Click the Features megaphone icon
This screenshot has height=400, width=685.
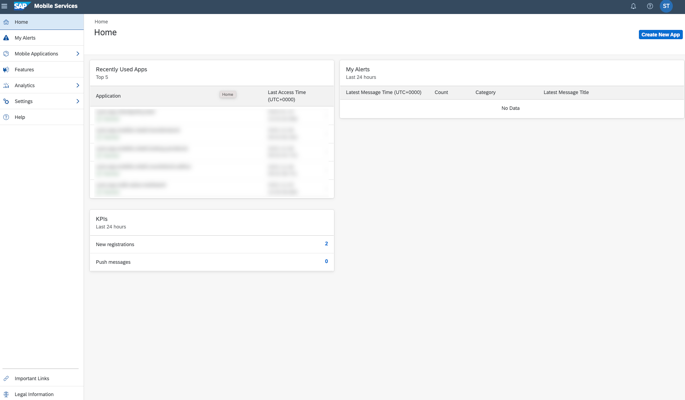click(x=6, y=69)
